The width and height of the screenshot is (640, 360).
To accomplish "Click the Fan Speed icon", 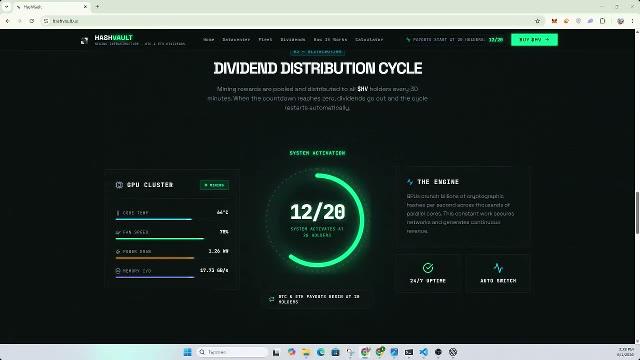I will tap(118, 232).
